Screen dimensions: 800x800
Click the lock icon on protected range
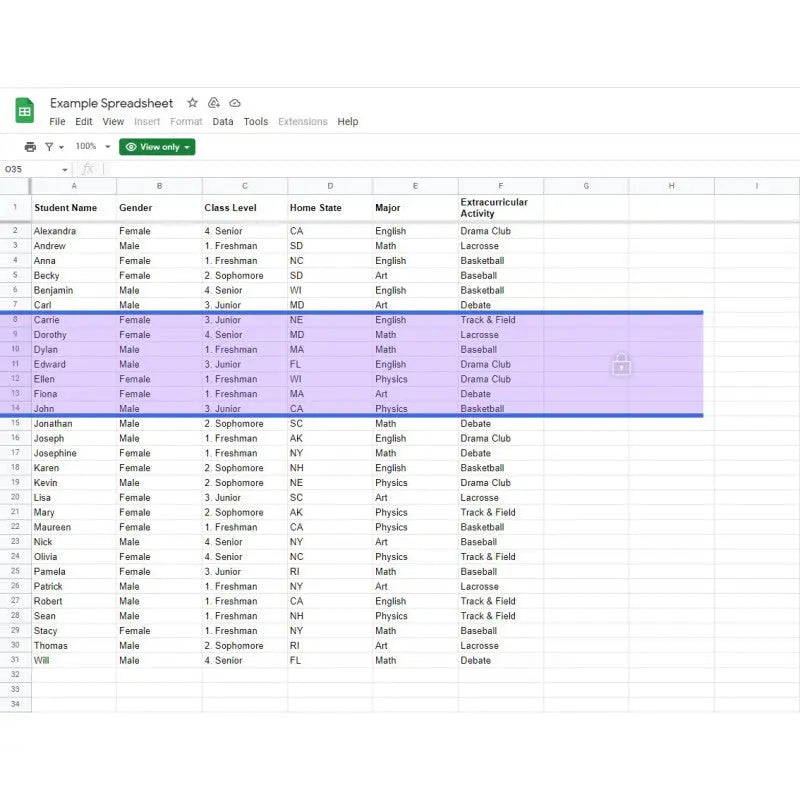pyautogui.click(x=621, y=365)
